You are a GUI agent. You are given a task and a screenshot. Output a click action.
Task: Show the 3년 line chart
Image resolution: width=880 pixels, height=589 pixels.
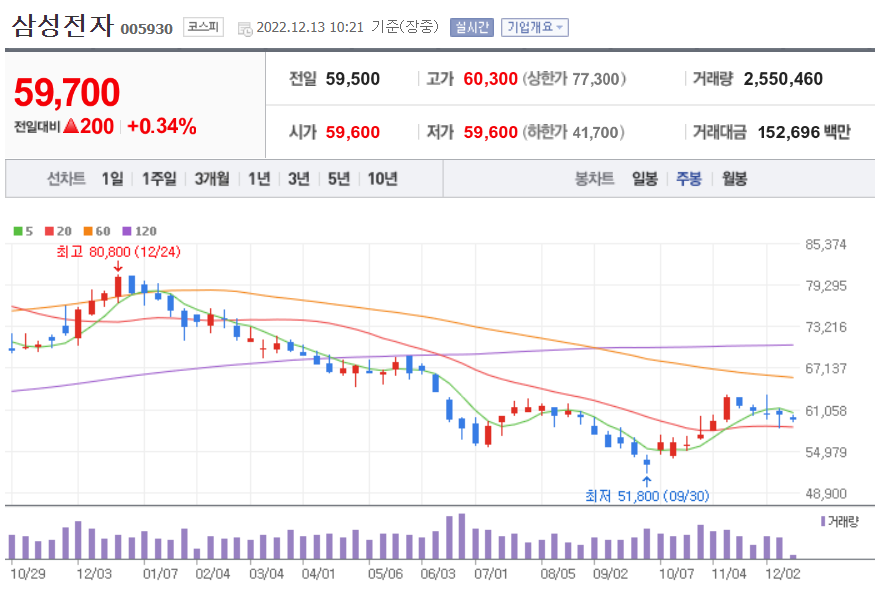(x=299, y=179)
